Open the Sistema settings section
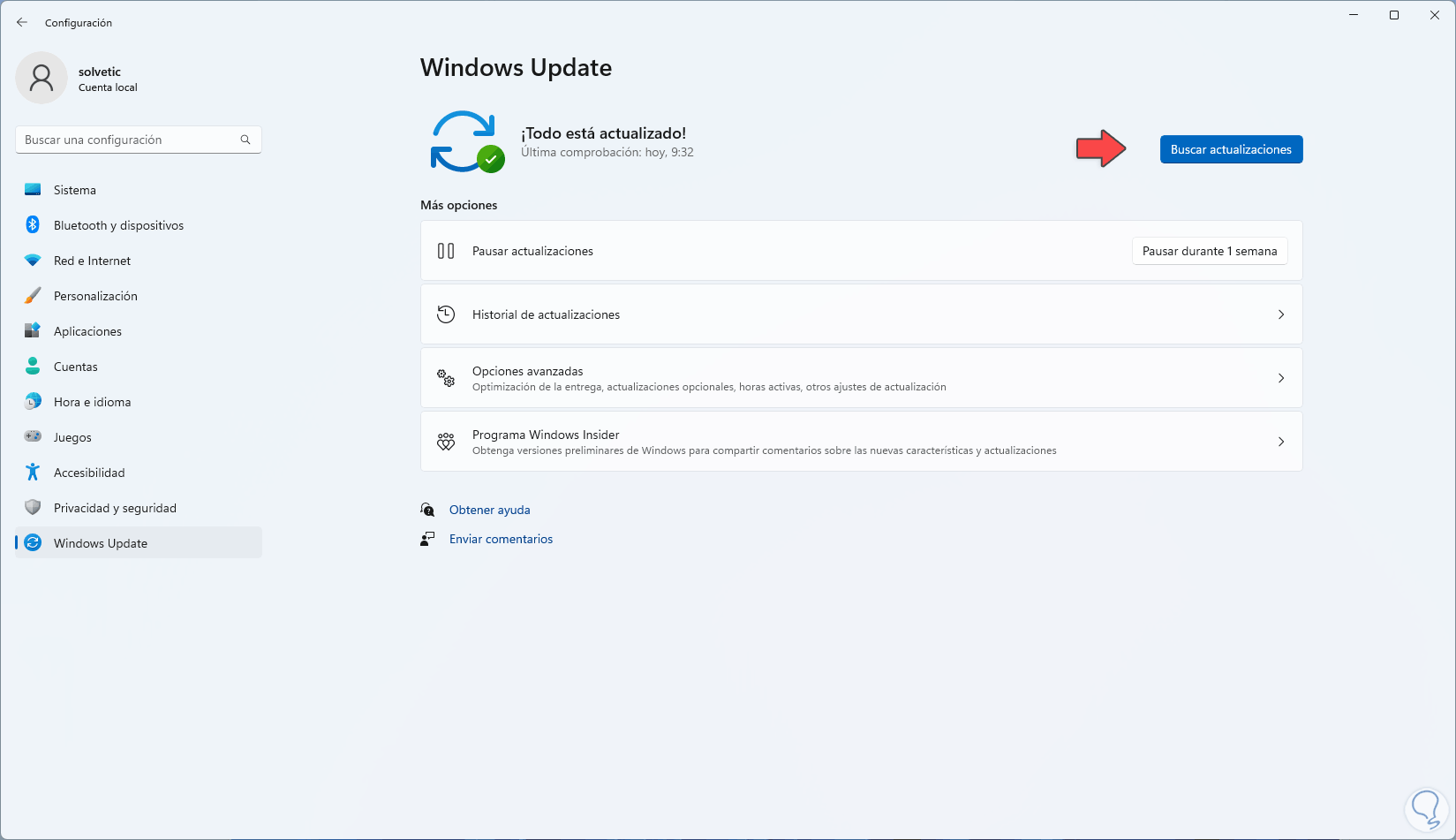This screenshot has width=1456, height=840. click(139, 190)
